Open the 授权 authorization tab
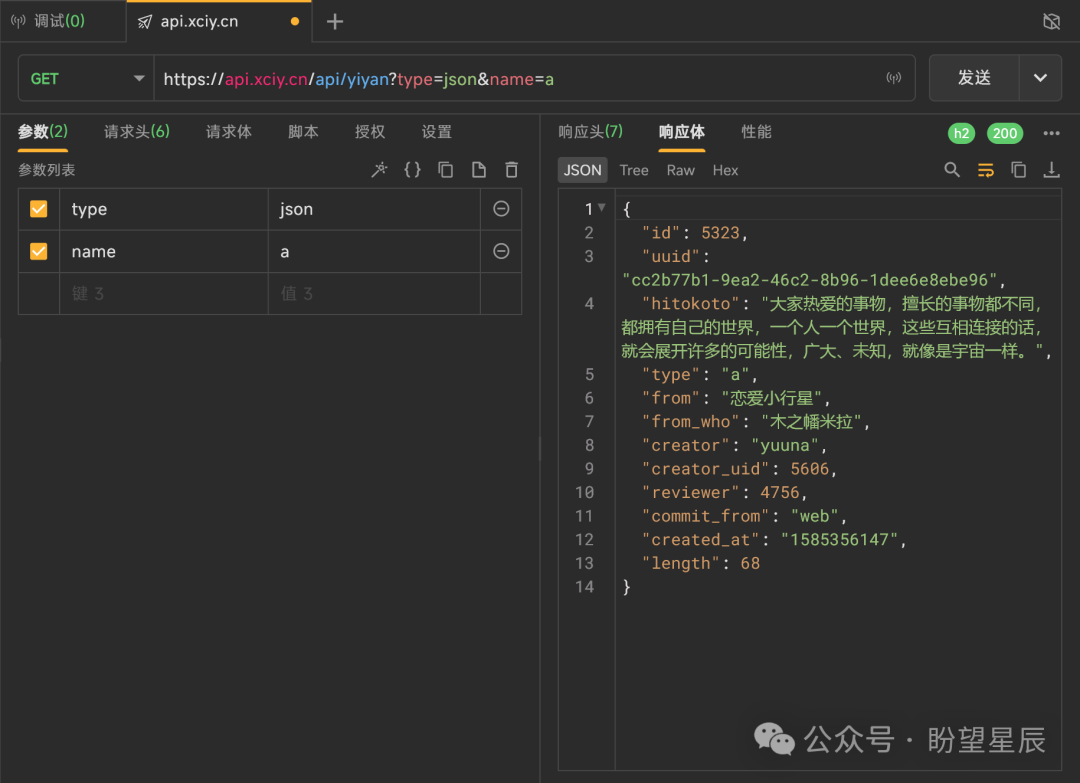The image size is (1080, 783). click(370, 132)
